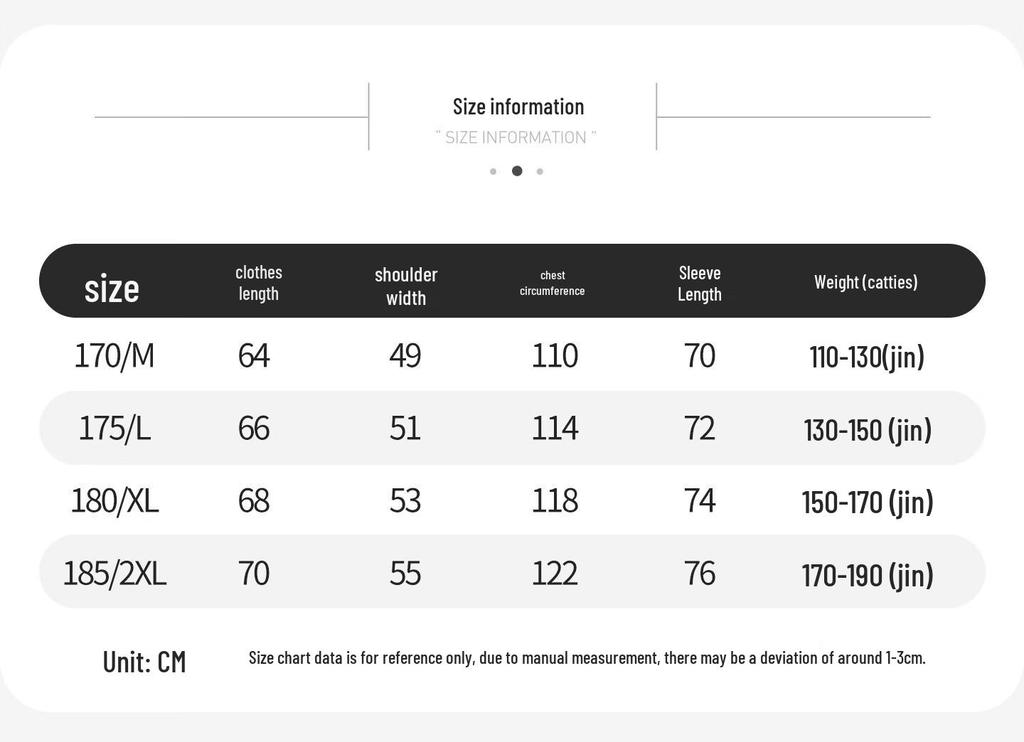Click the third carousel dot indicator
The image size is (1024, 742).
pos(540,171)
